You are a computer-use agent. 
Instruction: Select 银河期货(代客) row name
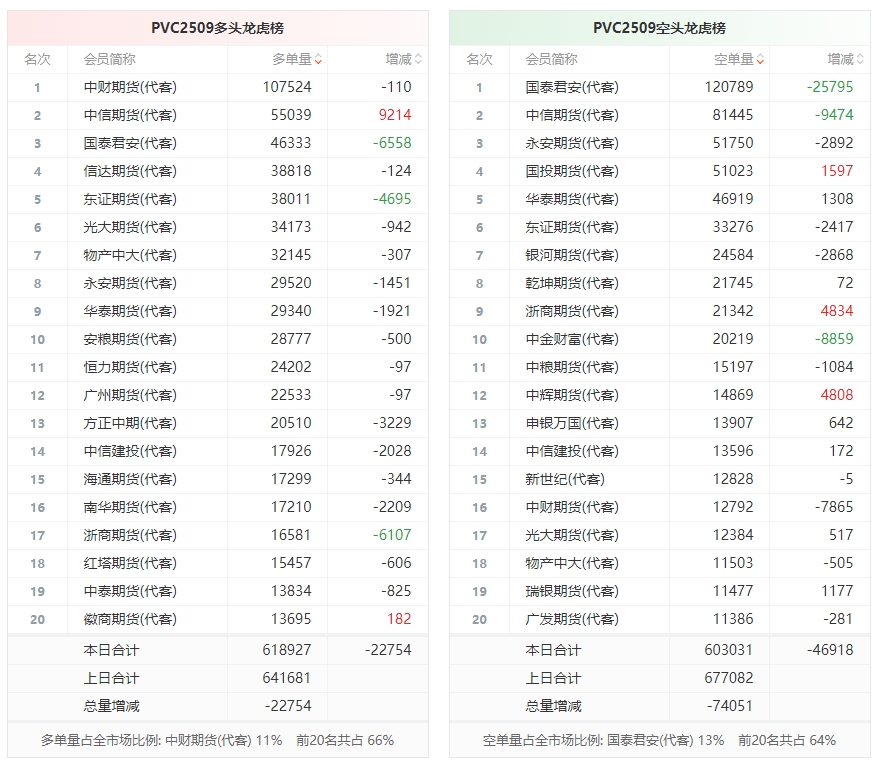pyautogui.click(x=572, y=255)
